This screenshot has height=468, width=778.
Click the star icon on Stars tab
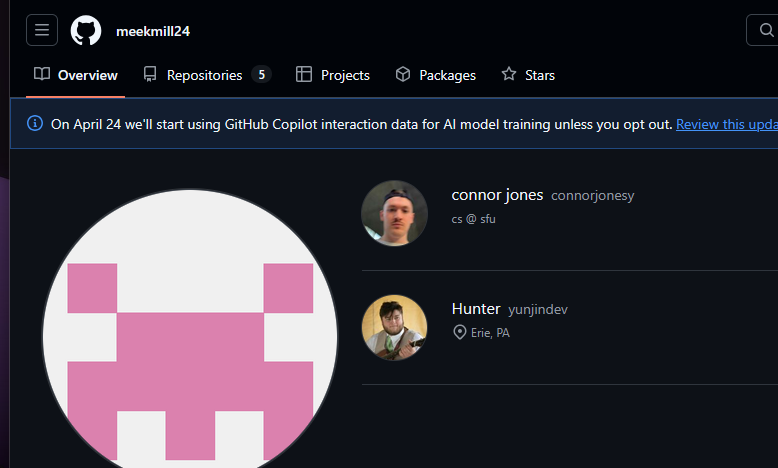[509, 74]
